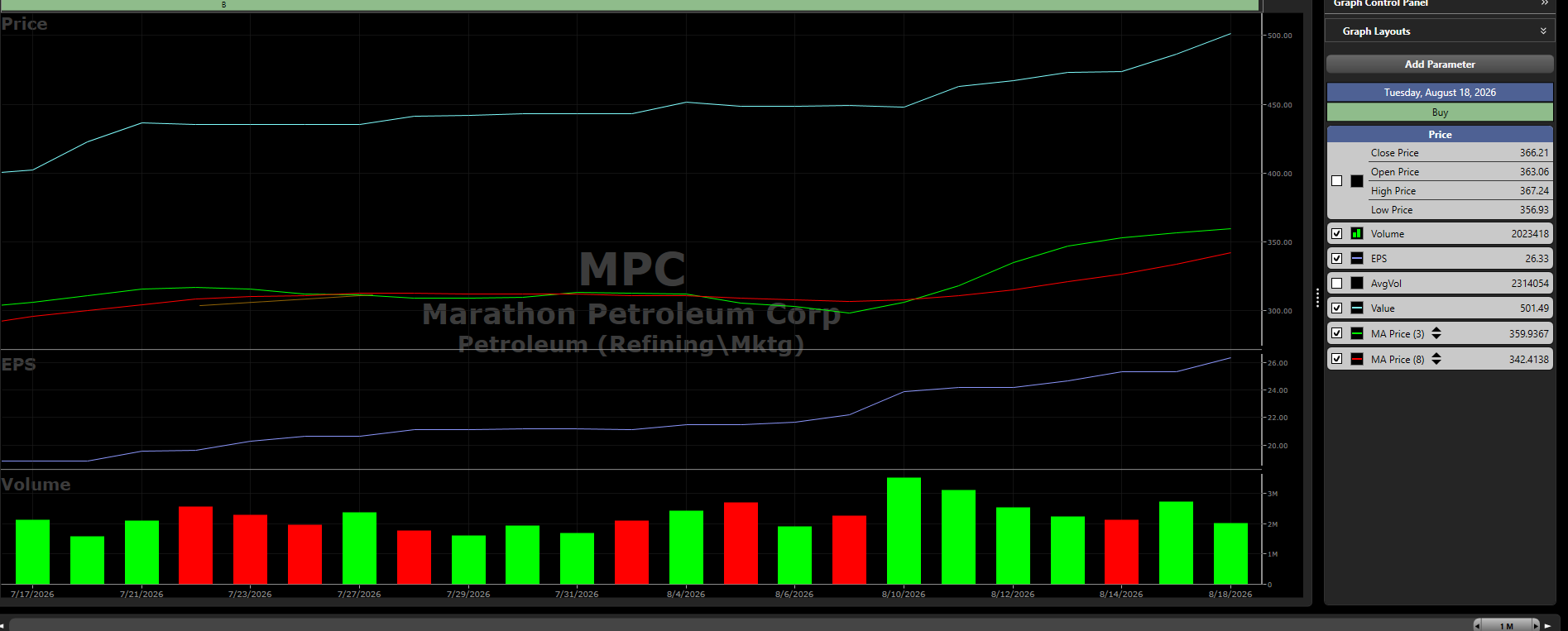Click the timeline left arrow beside 1 M
The image size is (1568, 631).
click(1478, 626)
